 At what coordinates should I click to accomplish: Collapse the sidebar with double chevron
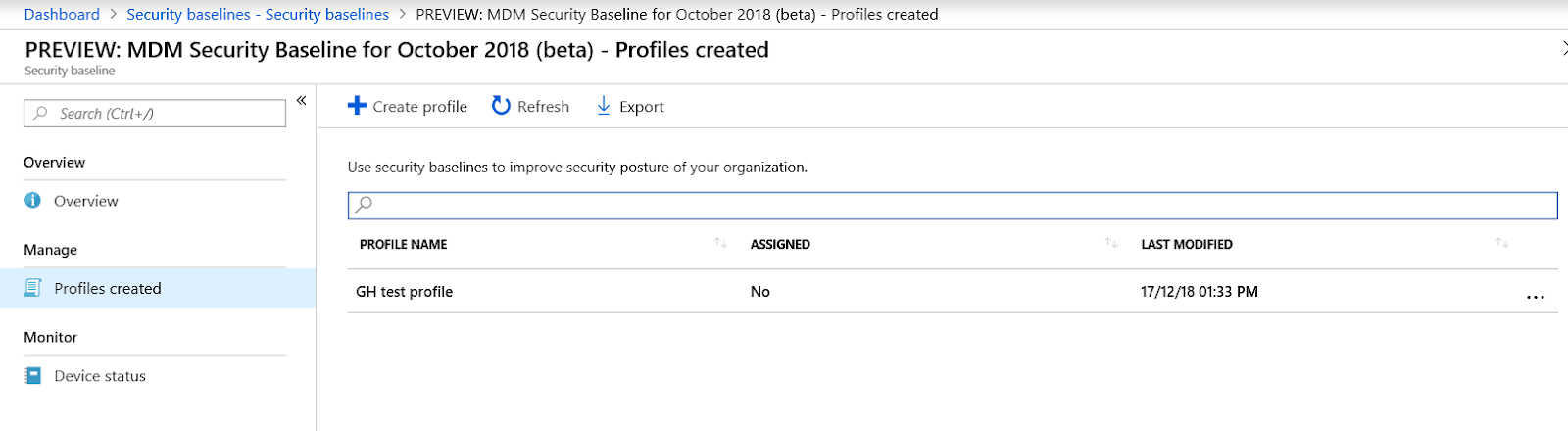[302, 100]
